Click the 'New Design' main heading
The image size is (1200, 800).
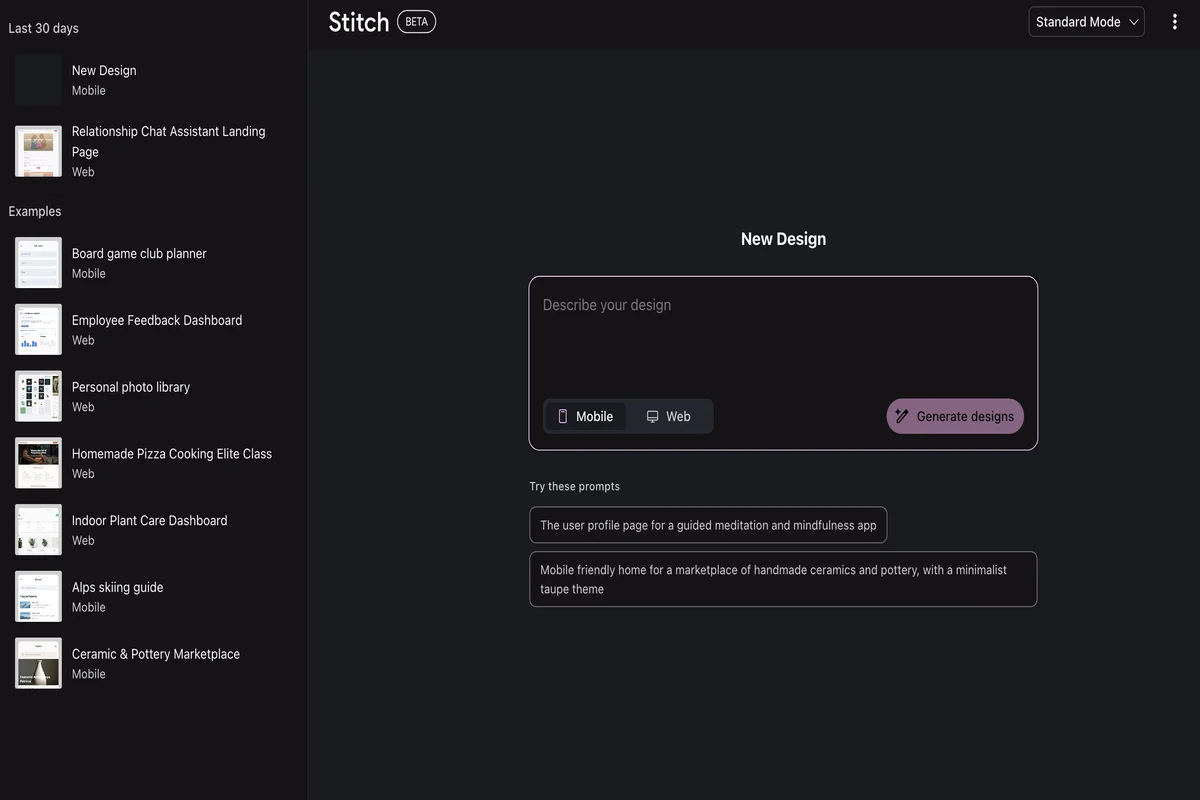click(783, 239)
